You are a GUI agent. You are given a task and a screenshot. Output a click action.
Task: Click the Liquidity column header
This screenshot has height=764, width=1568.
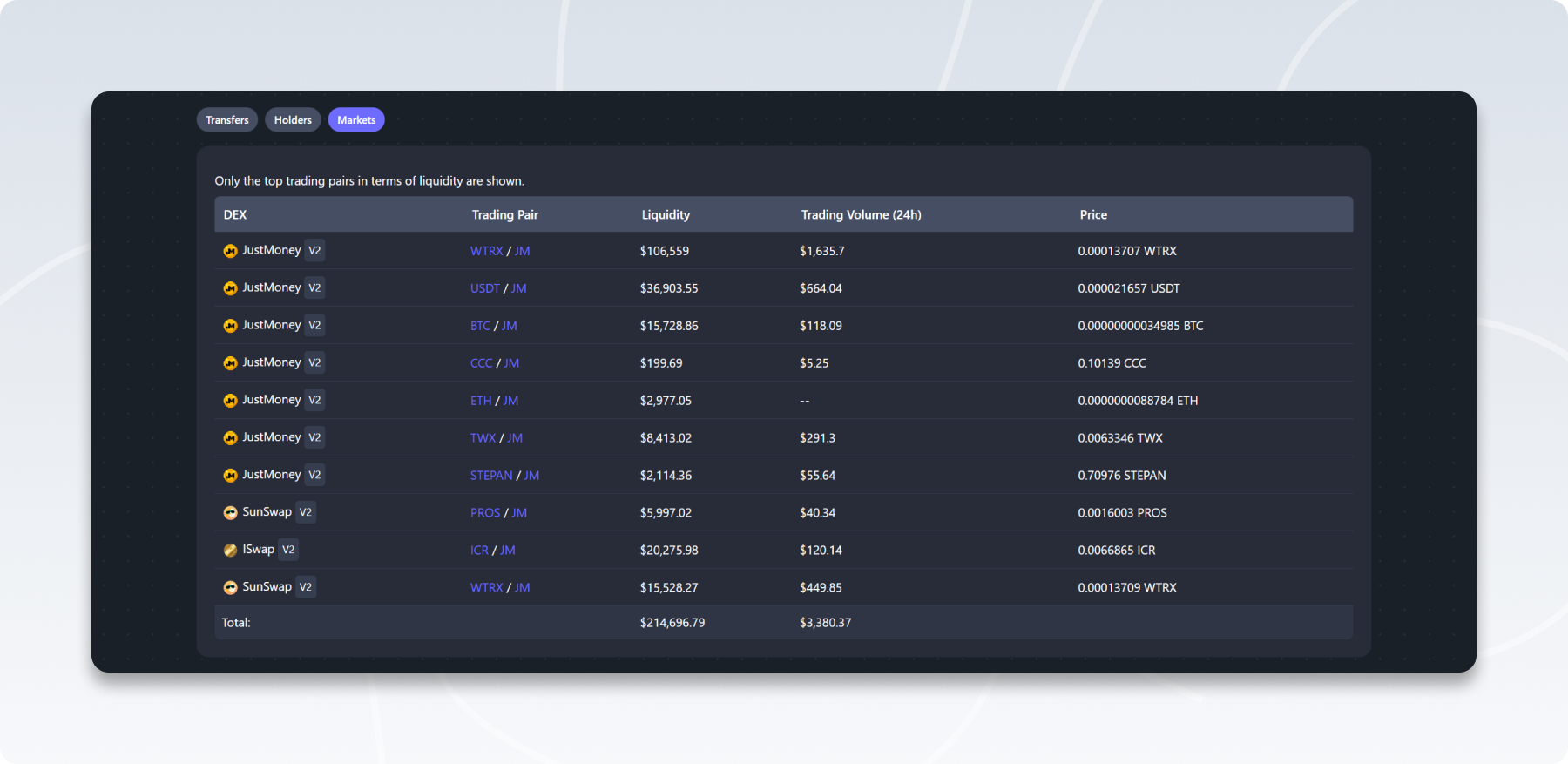point(666,214)
